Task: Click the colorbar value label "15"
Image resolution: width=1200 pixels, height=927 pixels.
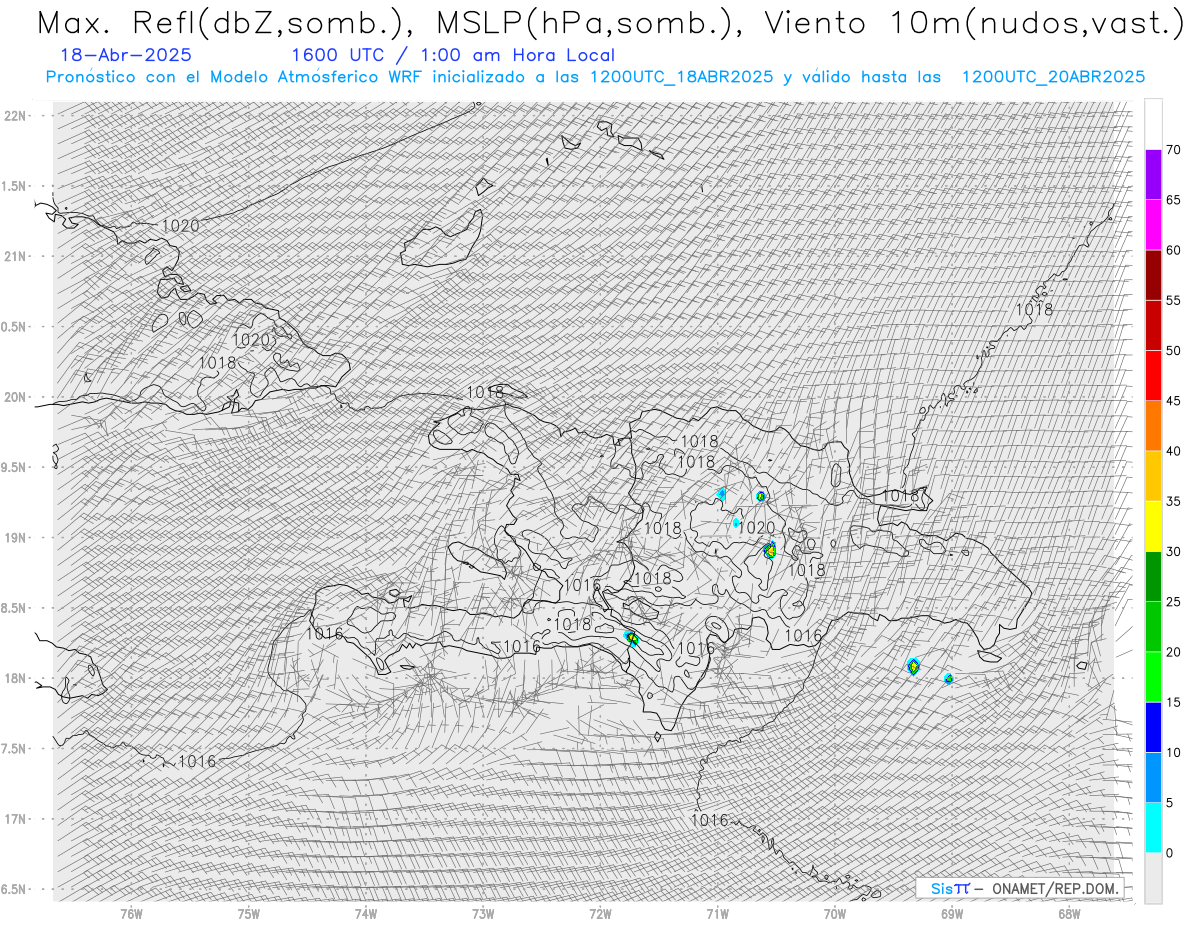Action: point(1173,702)
